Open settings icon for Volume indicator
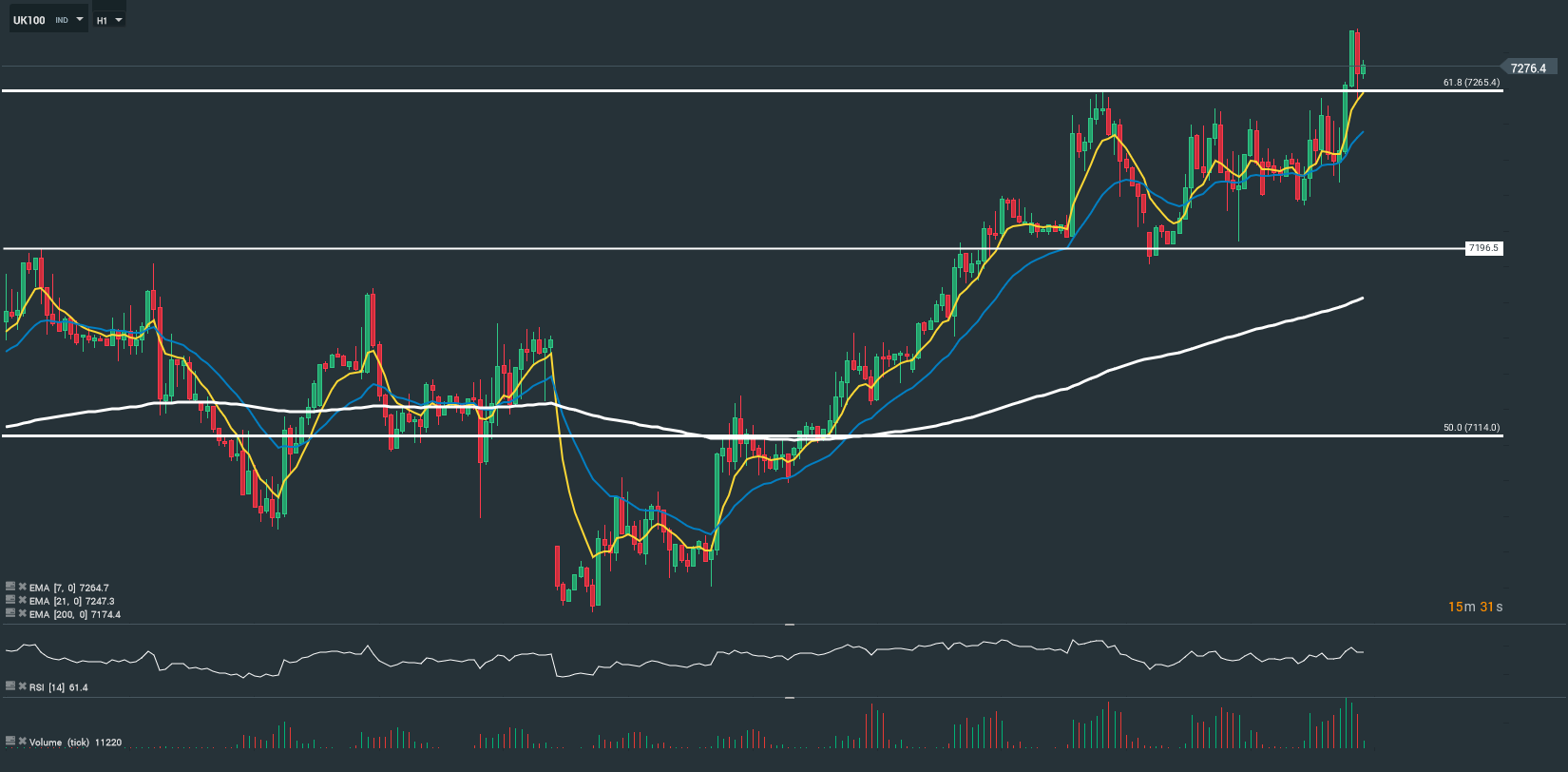Image resolution: width=1568 pixels, height=772 pixels. tap(10, 742)
